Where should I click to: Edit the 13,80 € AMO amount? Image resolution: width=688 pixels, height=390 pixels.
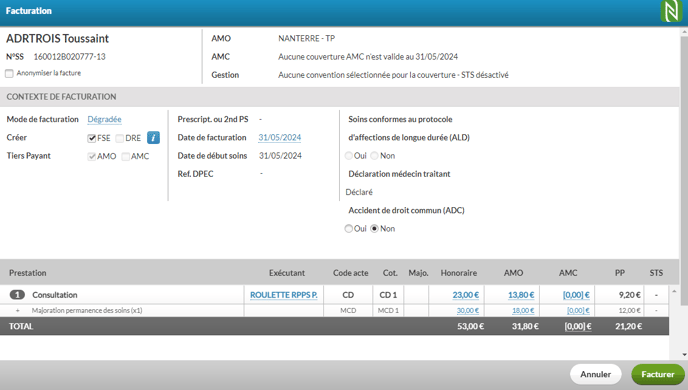coord(521,295)
